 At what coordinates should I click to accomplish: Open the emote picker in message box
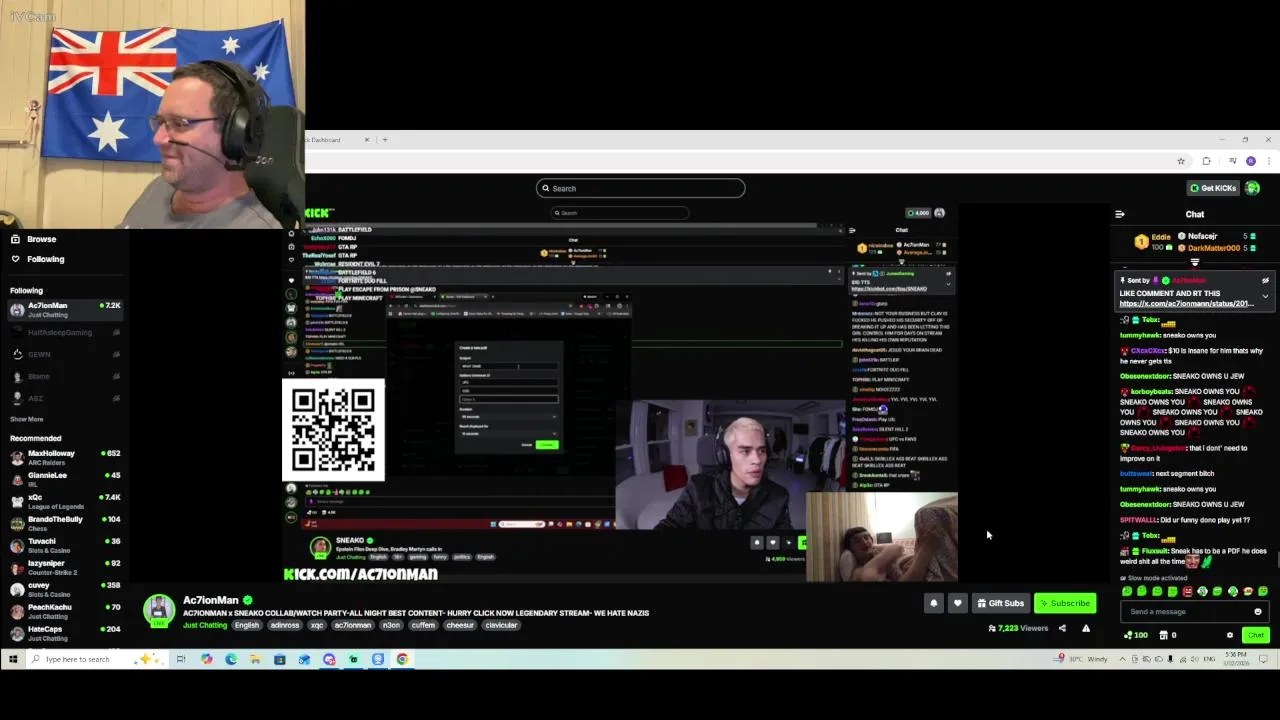[x=1258, y=612]
